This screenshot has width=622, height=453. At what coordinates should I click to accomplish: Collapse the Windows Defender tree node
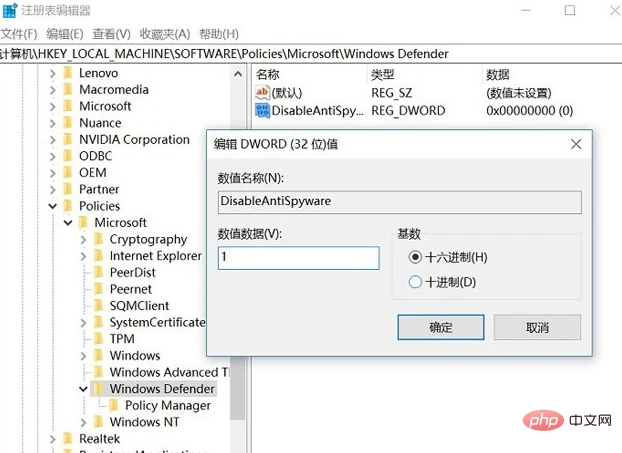pos(83,389)
